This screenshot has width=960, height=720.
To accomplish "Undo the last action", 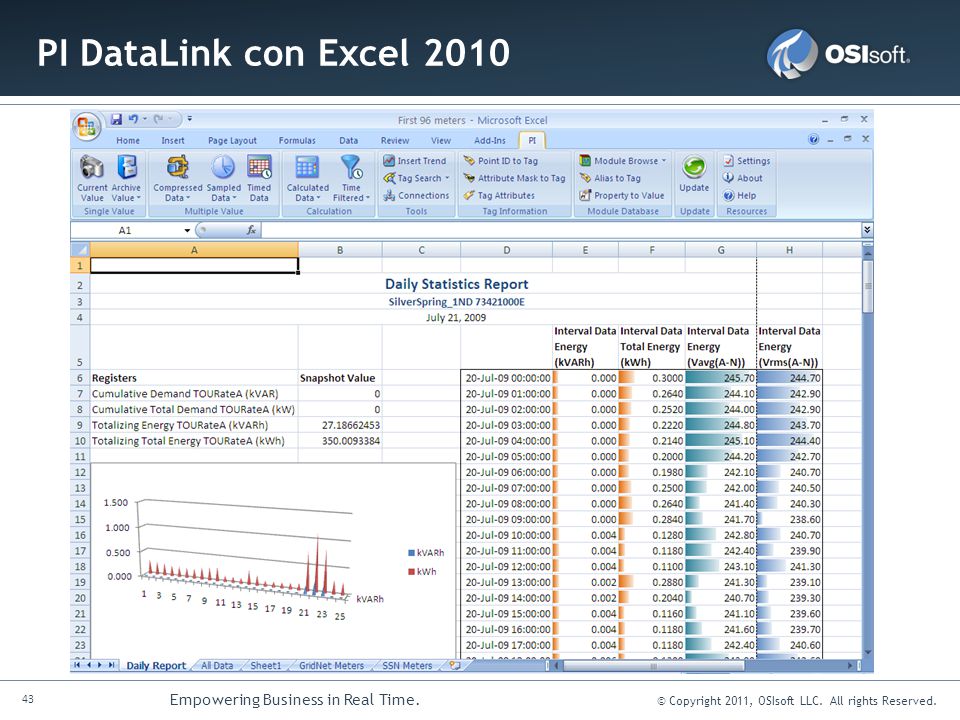I will (x=133, y=119).
